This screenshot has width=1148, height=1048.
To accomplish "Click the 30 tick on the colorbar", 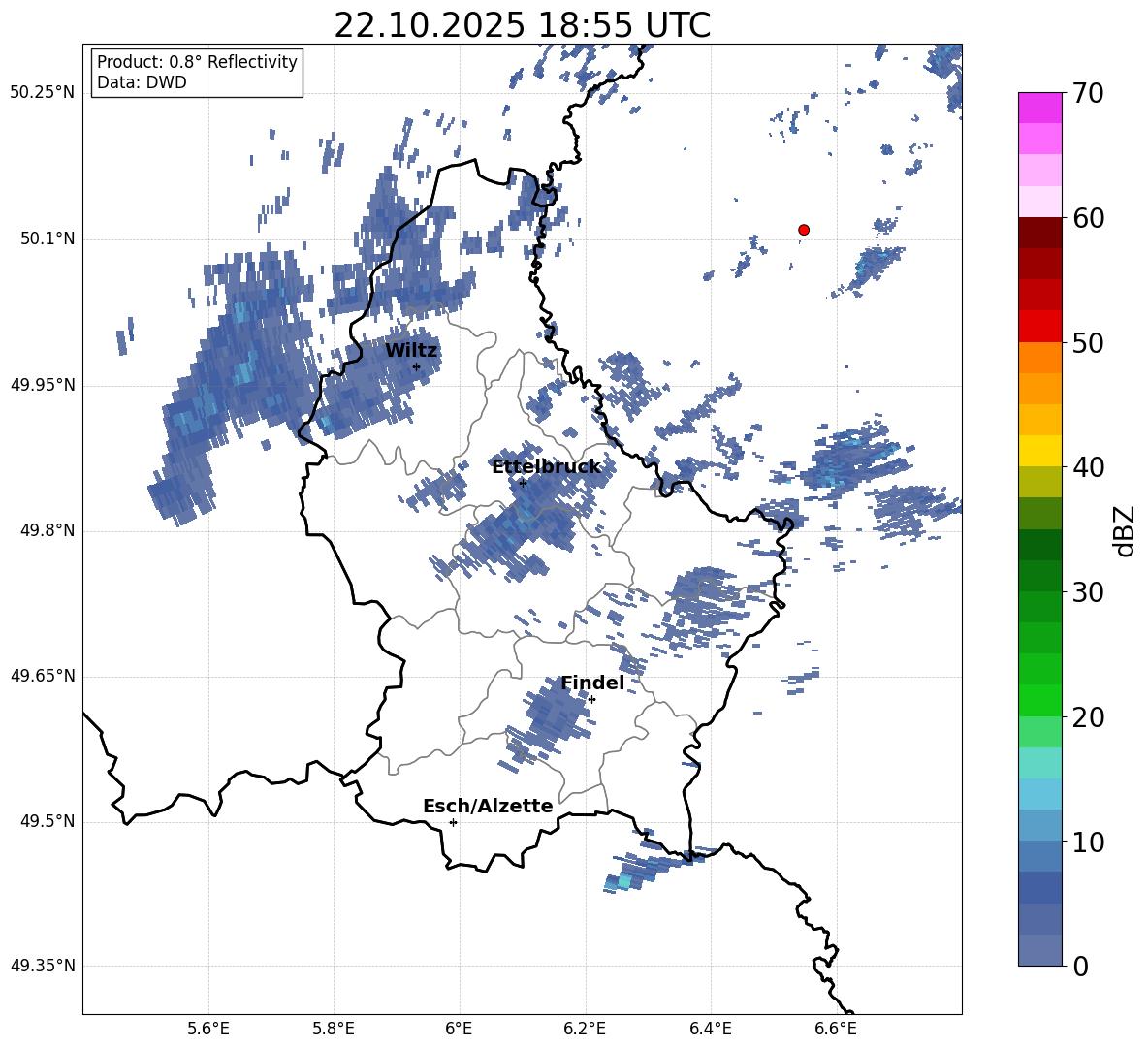I will click(x=1088, y=591).
